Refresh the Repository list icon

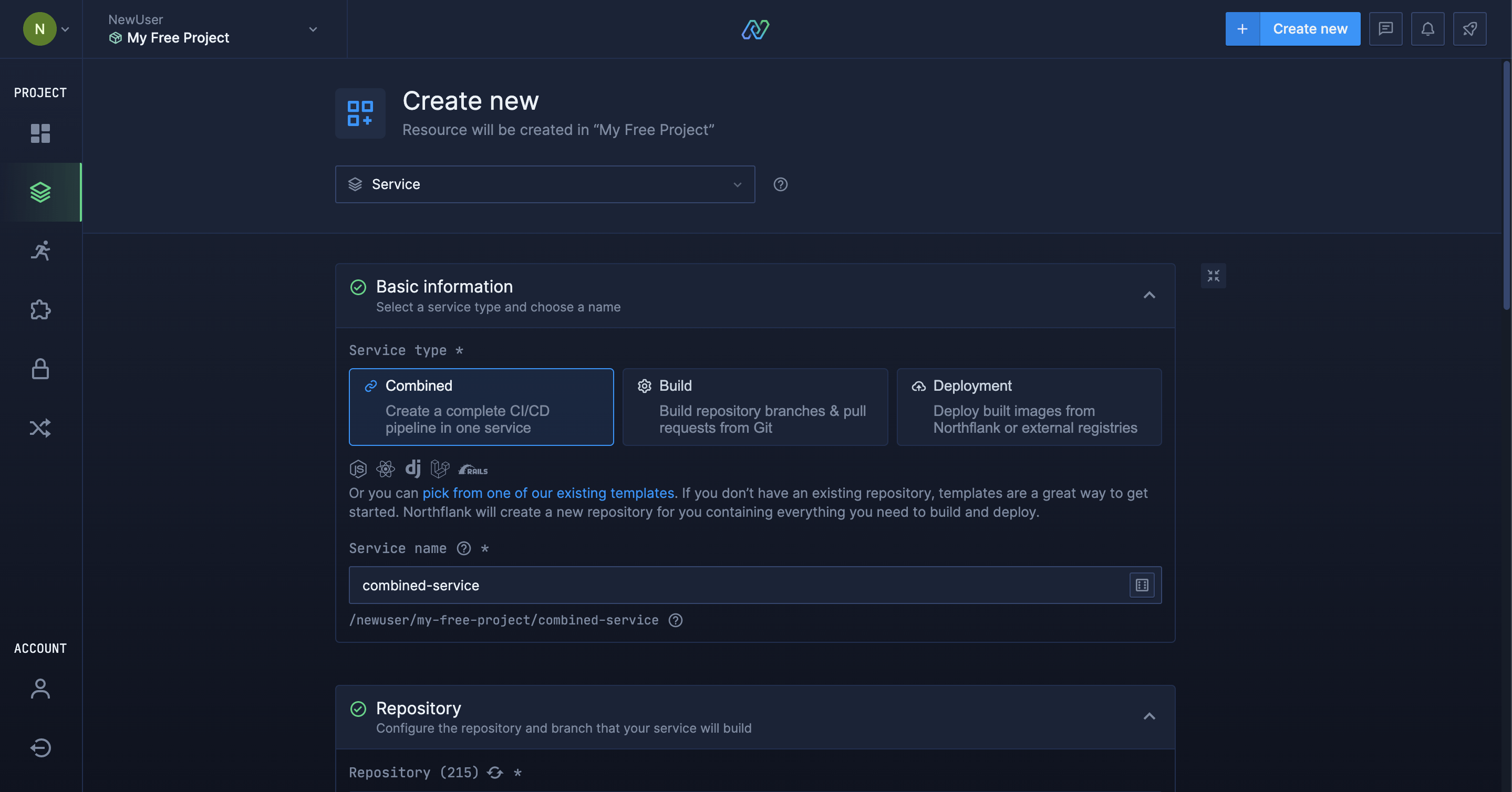tap(495, 773)
